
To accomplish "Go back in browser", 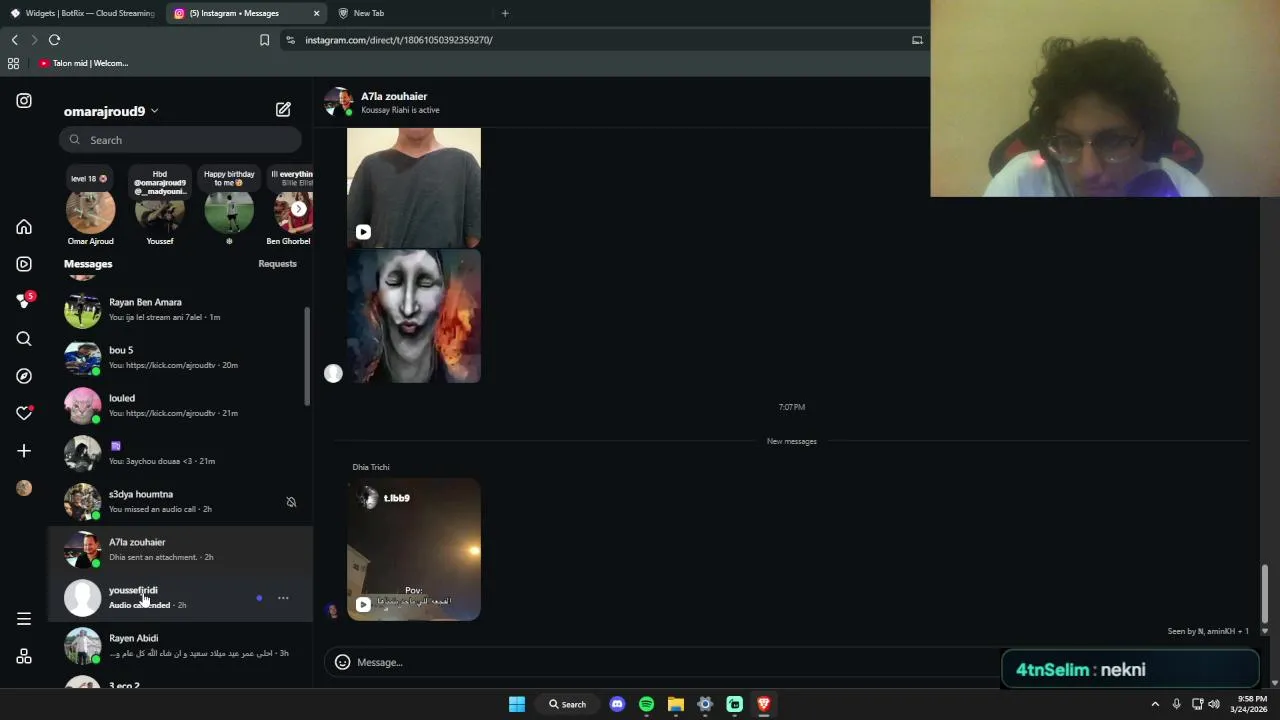I will pos(14,40).
